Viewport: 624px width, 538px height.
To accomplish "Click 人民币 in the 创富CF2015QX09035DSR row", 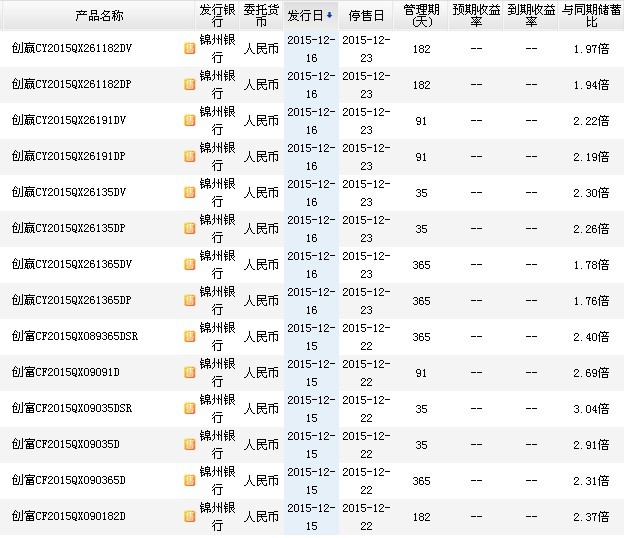I will 261,408.
